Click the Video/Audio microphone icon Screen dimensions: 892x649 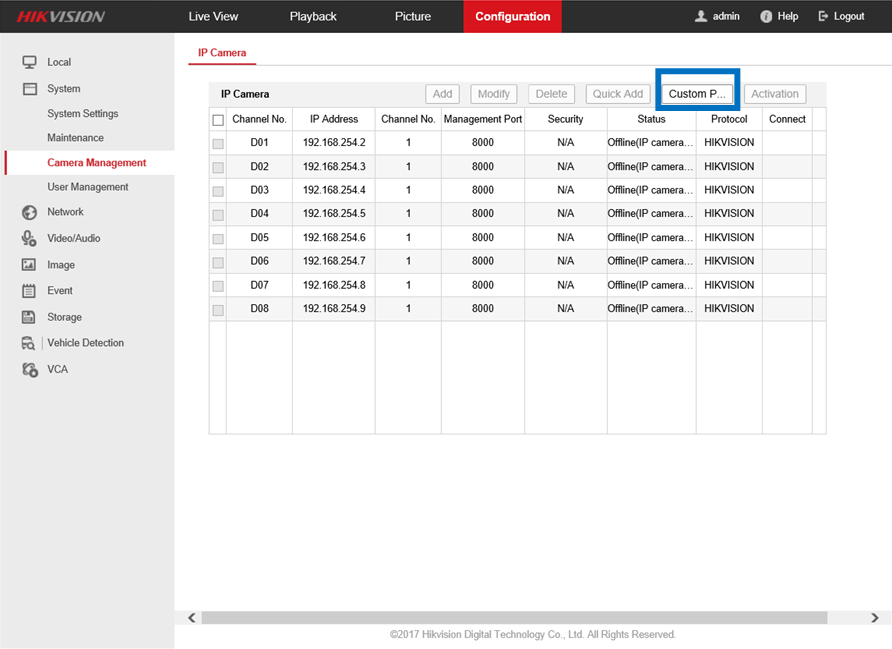click(x=29, y=238)
